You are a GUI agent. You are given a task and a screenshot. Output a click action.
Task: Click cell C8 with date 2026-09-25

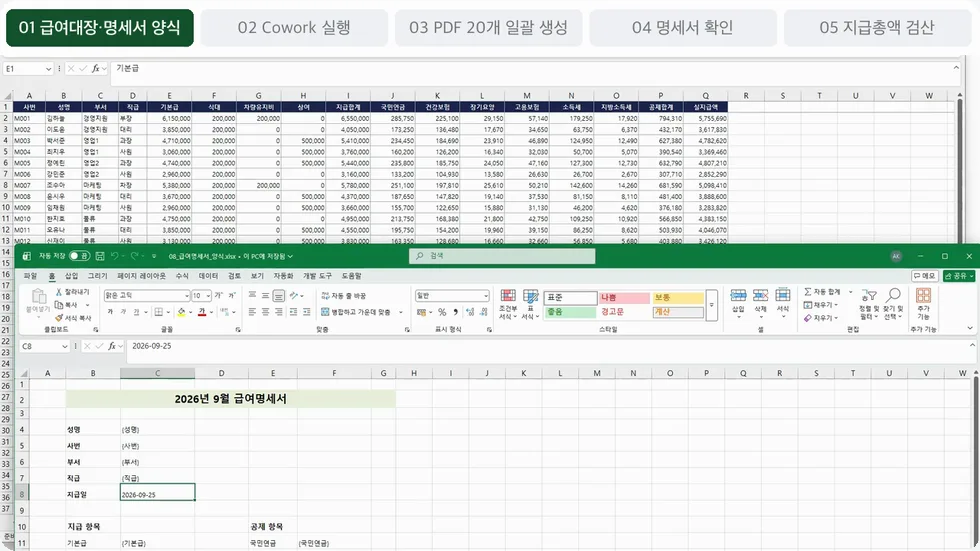pyautogui.click(x=158, y=492)
